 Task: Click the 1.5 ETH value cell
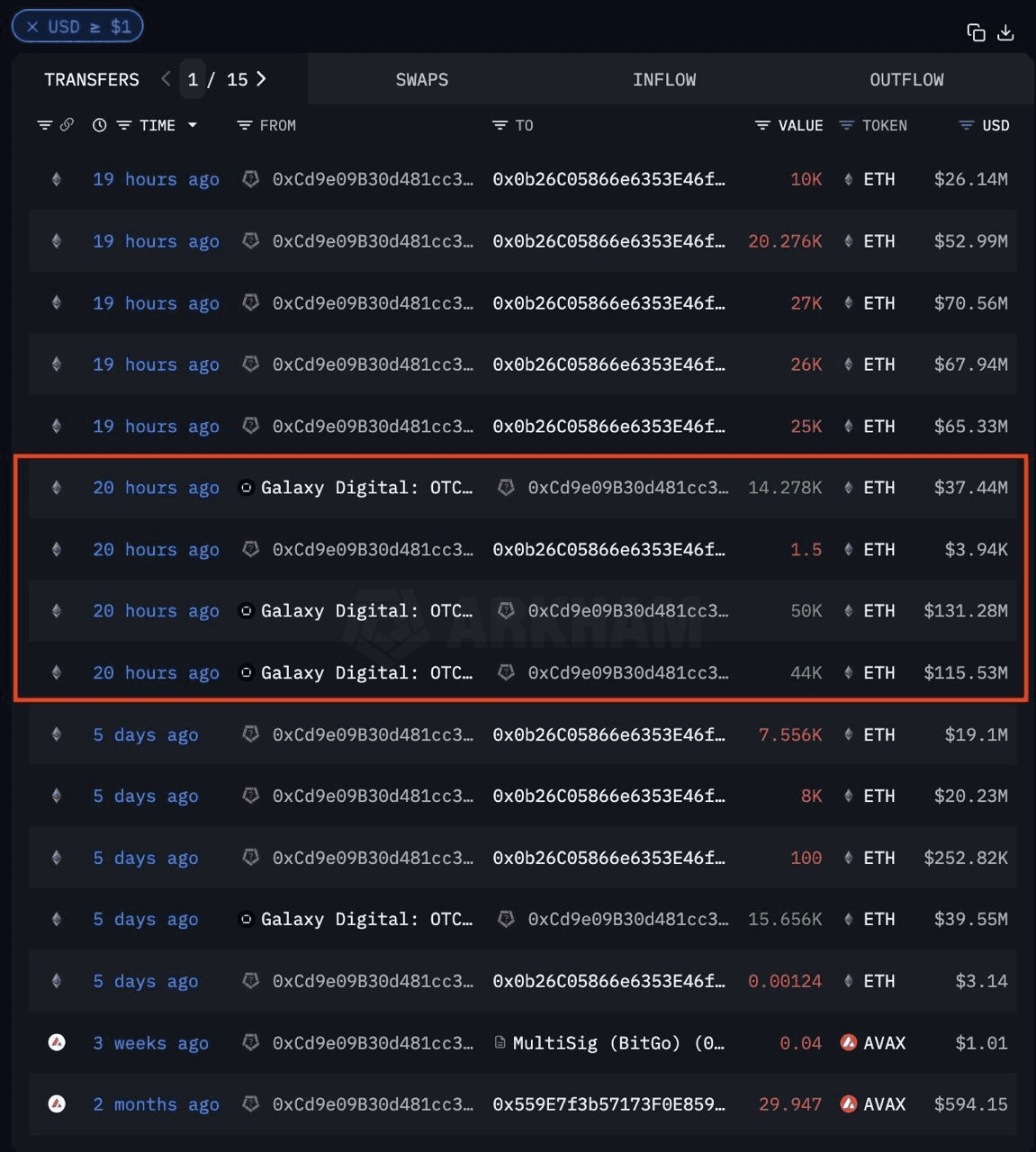[806, 550]
